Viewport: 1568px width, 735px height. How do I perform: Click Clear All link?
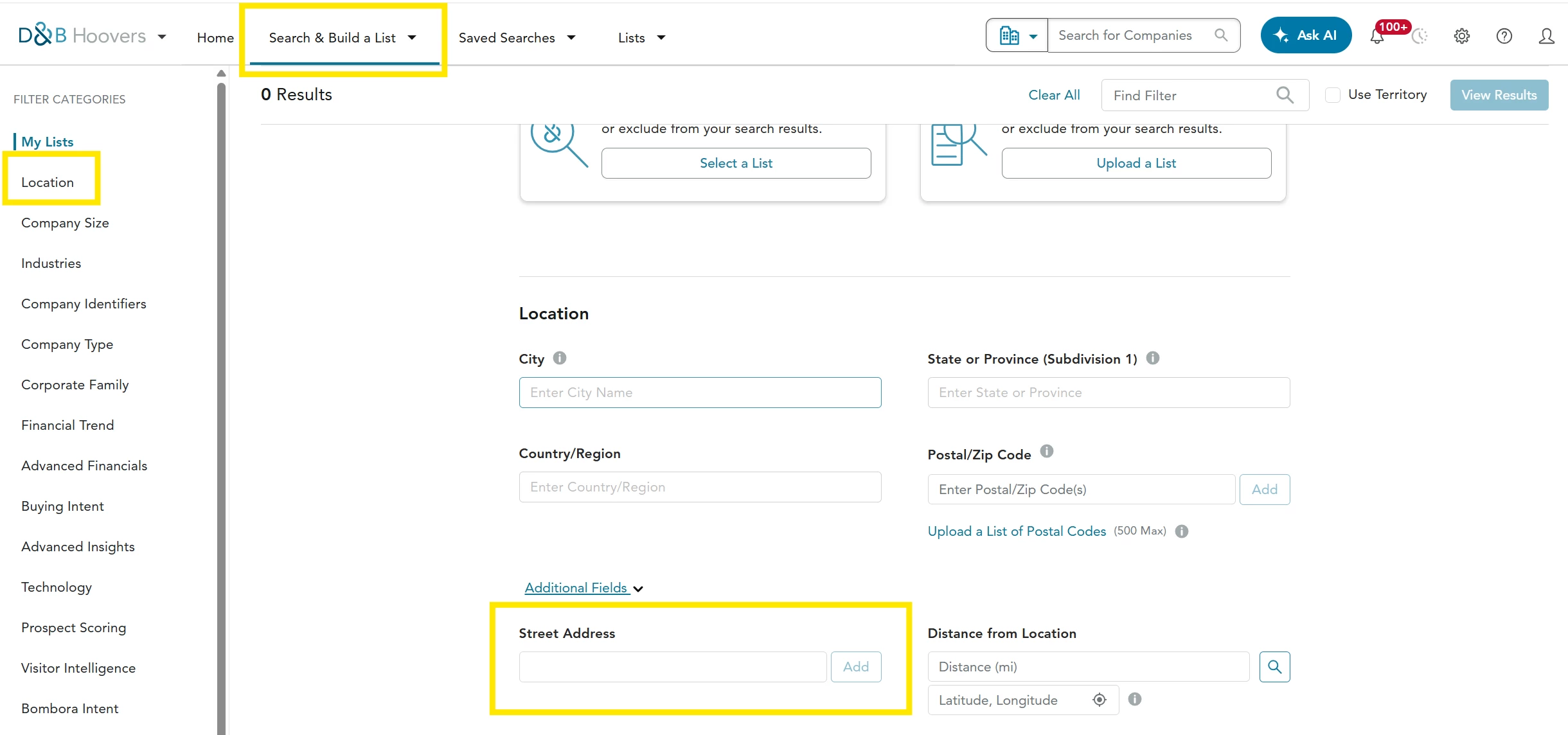1054,94
